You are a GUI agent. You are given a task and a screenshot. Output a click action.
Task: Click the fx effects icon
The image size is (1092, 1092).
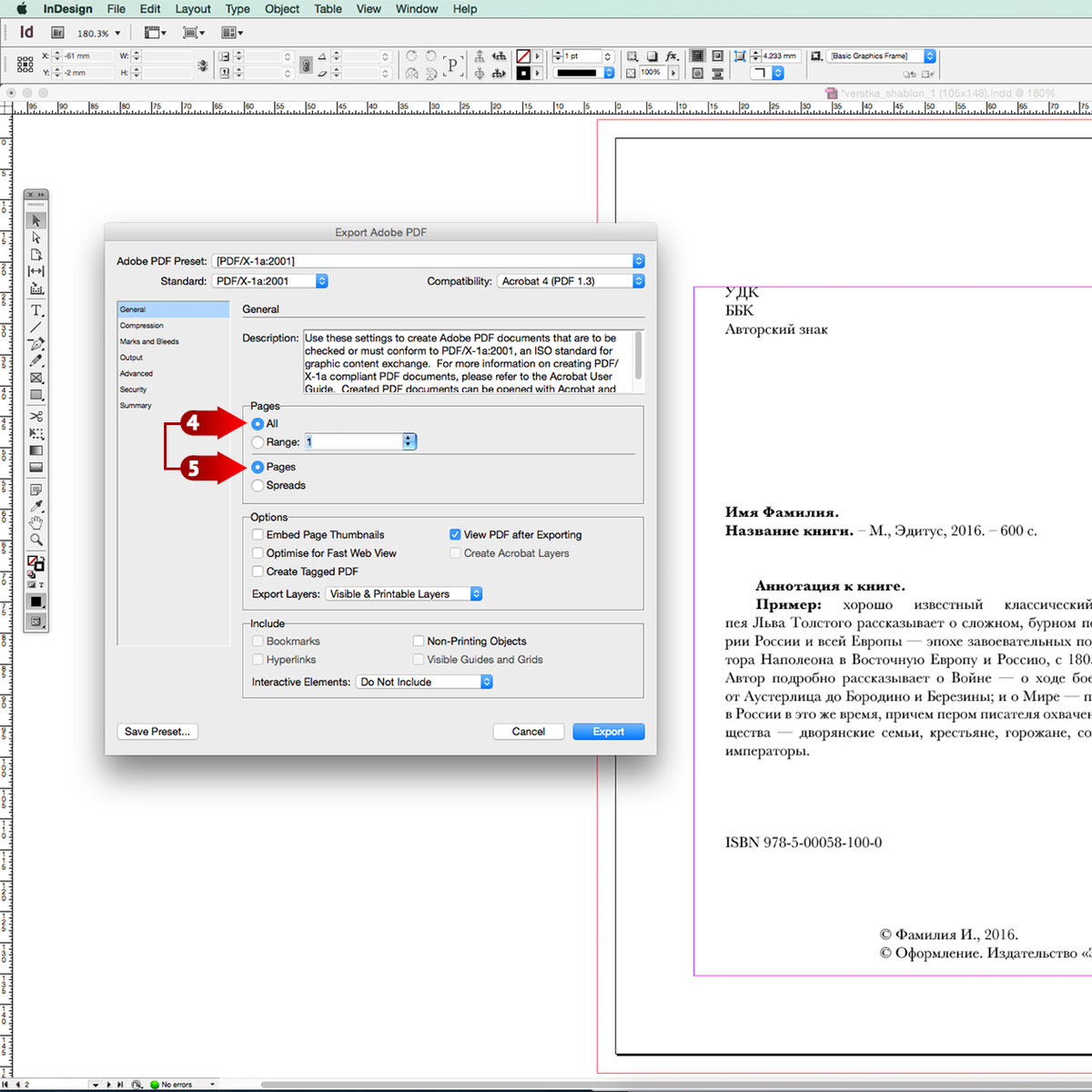pyautogui.click(x=672, y=56)
